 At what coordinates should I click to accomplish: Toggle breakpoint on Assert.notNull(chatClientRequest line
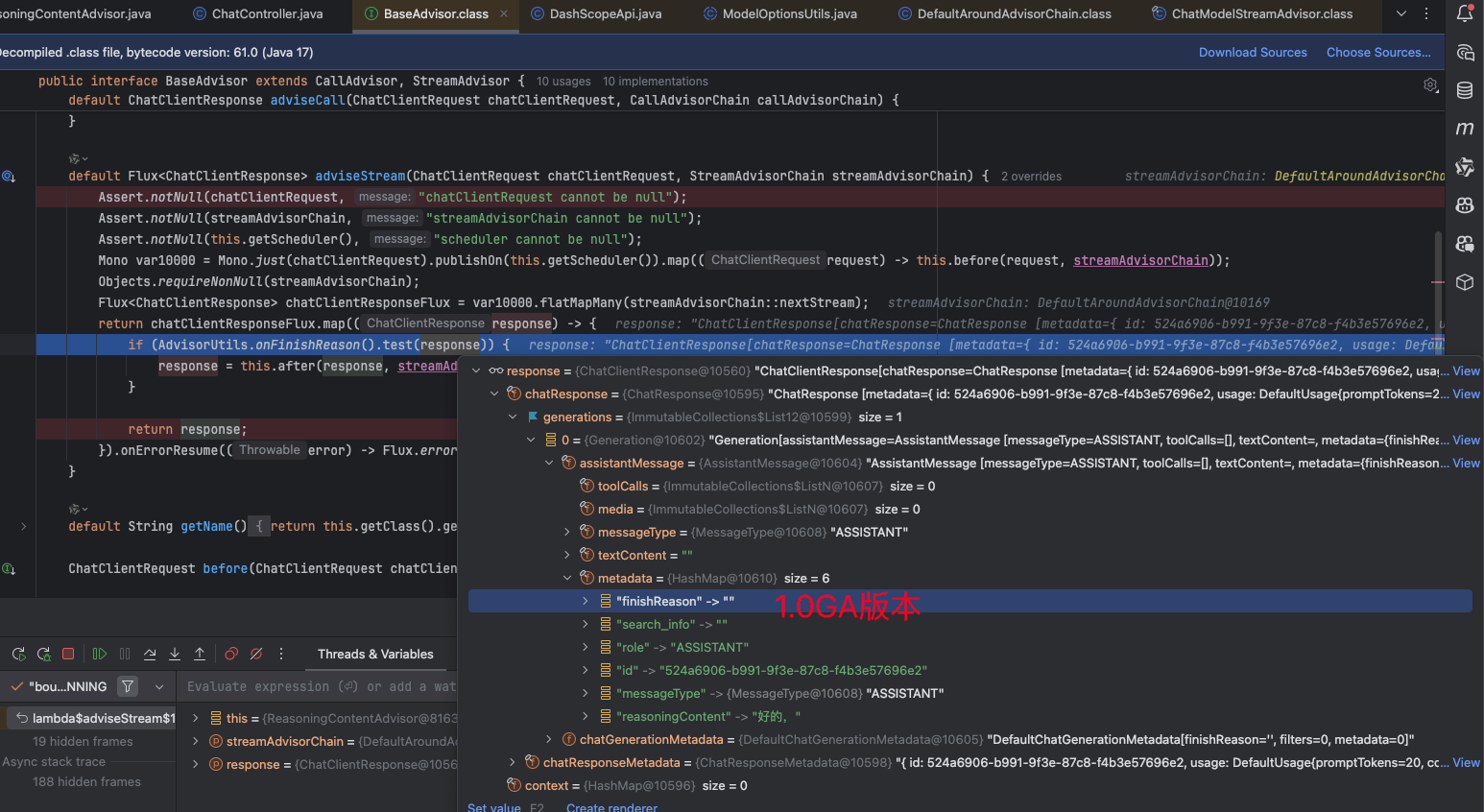17,197
